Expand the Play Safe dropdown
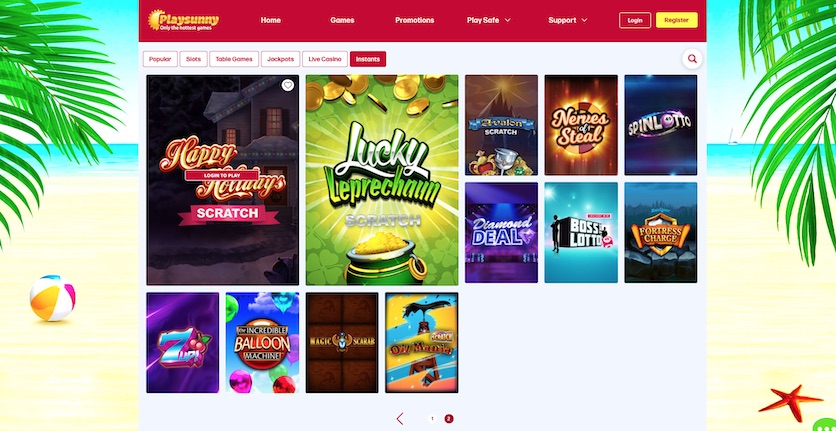 point(488,20)
